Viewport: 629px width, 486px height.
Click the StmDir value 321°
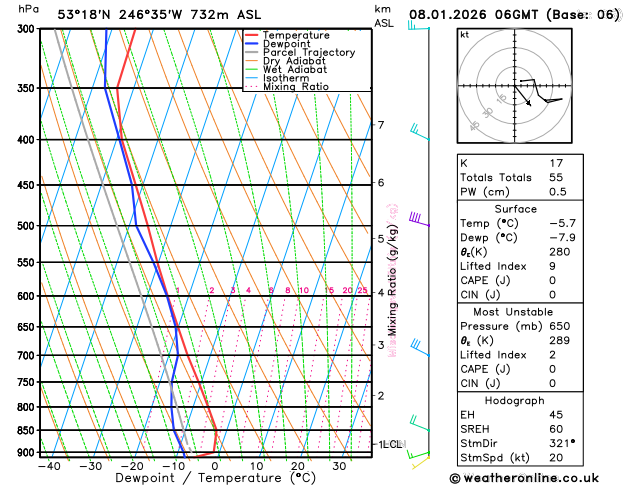[x=562, y=443]
